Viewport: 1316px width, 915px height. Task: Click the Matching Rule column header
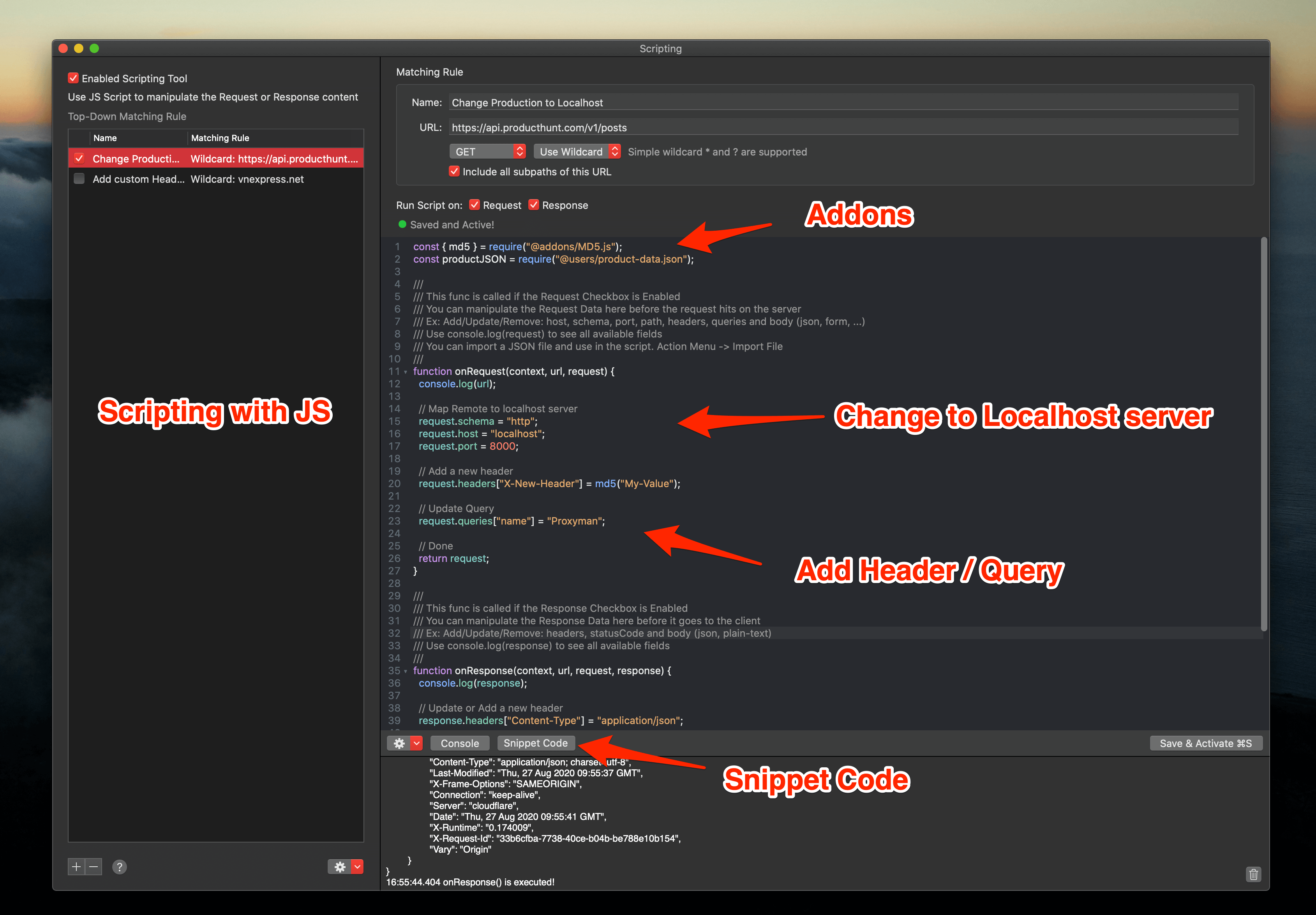[275, 138]
